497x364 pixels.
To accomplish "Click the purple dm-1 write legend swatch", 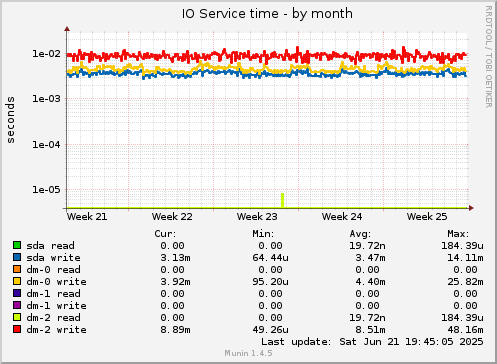I will pos(17,305).
